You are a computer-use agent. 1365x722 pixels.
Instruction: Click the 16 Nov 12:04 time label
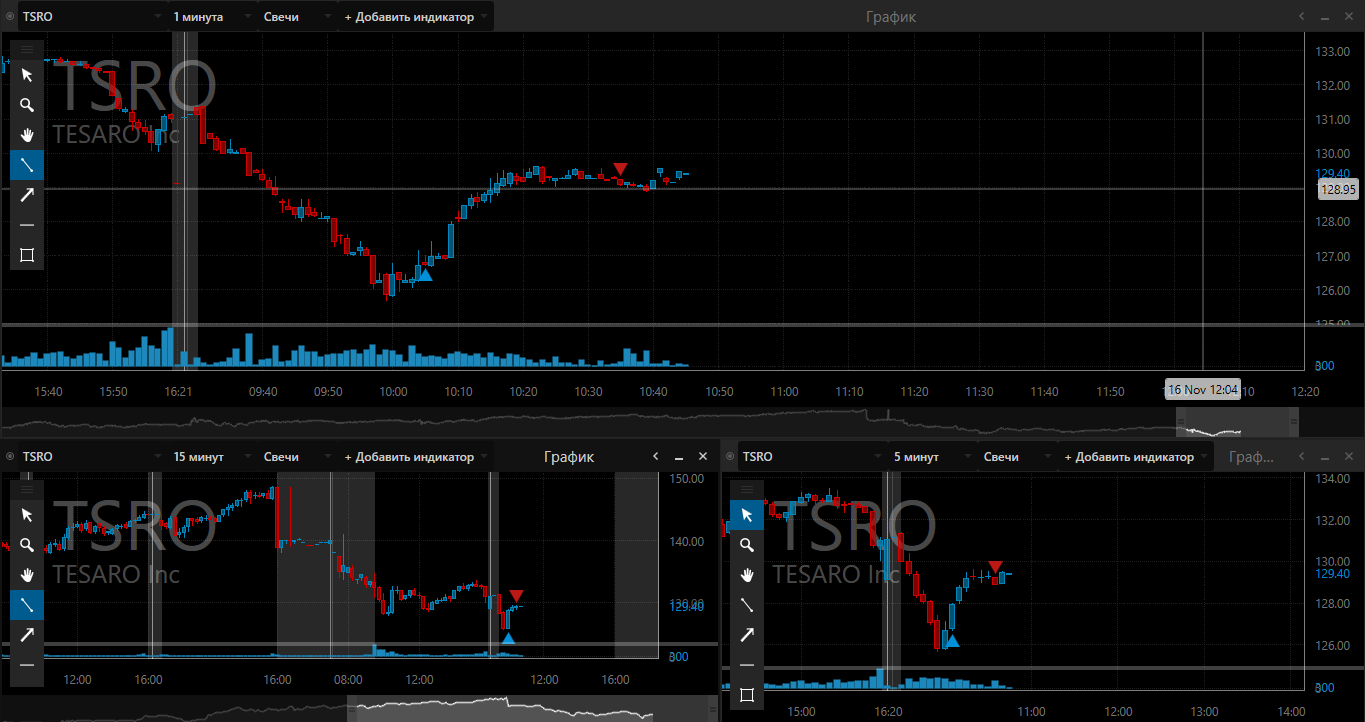pos(1203,391)
